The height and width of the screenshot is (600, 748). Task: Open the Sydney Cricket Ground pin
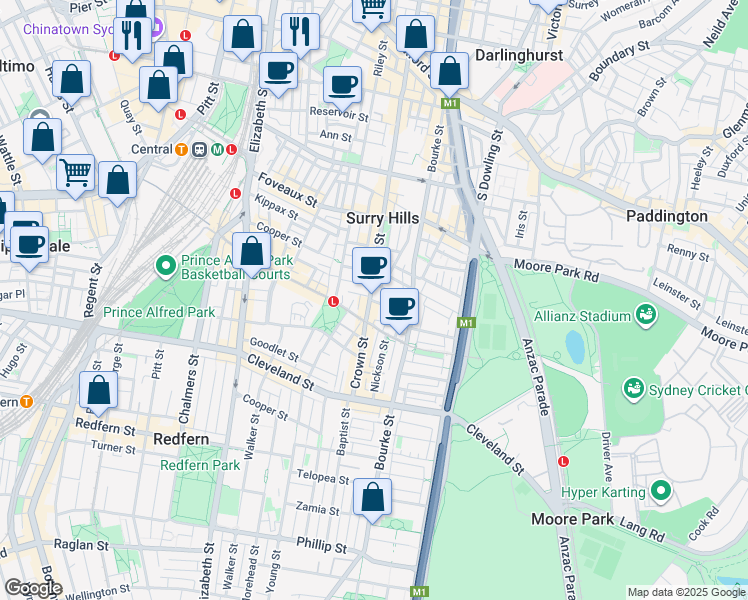coord(632,388)
